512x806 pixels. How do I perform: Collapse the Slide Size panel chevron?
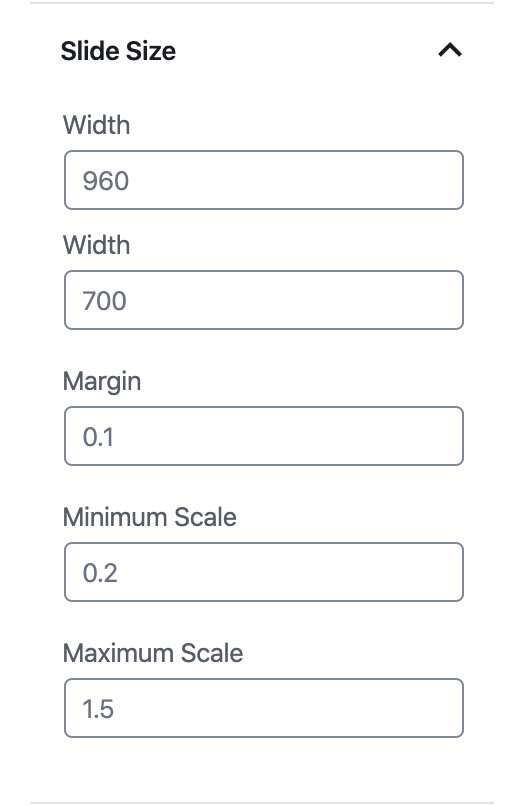tap(450, 50)
